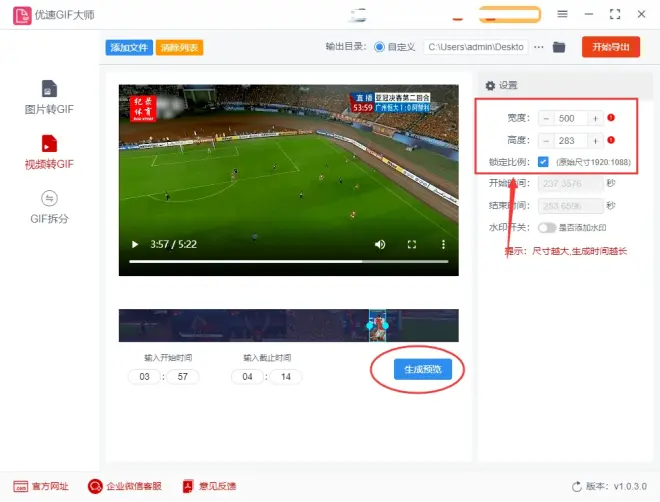Increase height with plus button

point(595,141)
